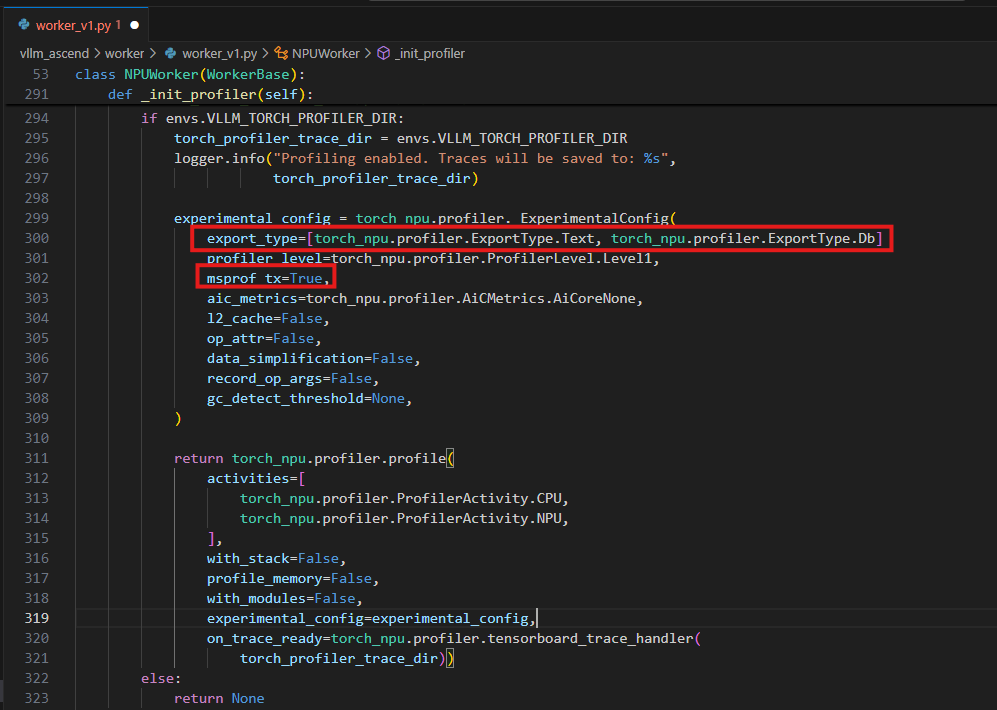Click line number 300 in the gutter
This screenshot has height=710, width=997.
[37, 238]
